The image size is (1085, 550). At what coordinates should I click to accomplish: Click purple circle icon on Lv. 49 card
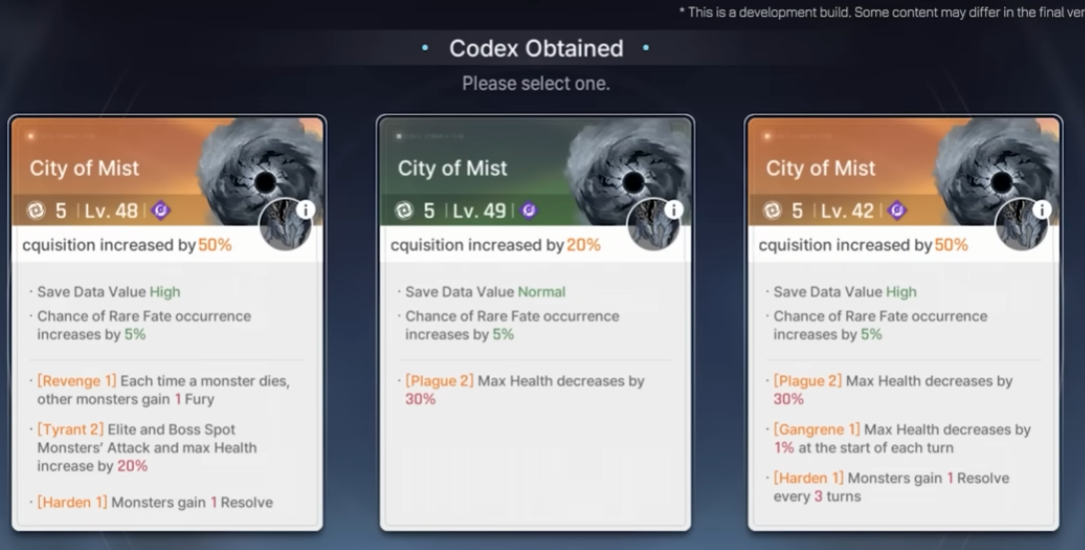coord(529,210)
